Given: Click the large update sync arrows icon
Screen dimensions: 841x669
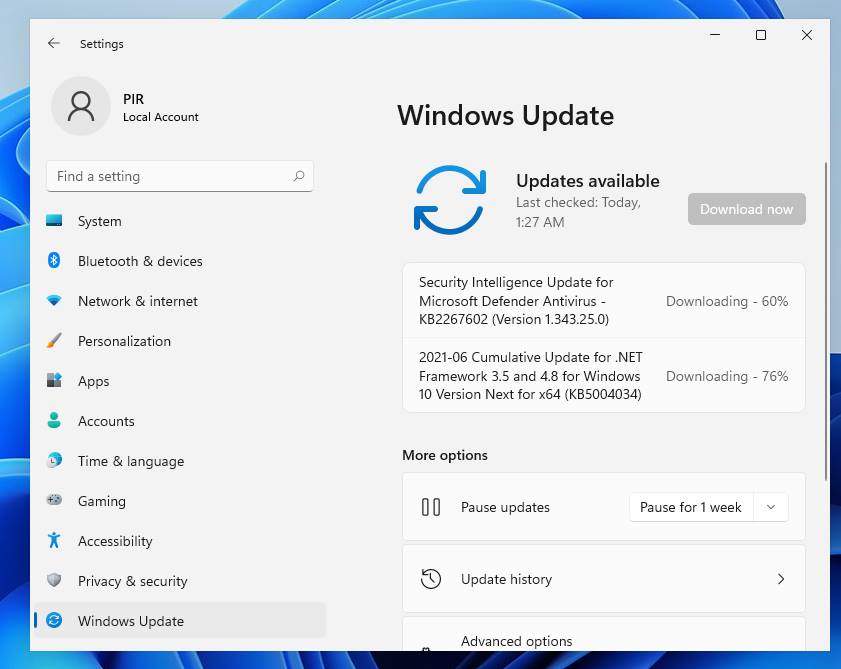Looking at the screenshot, I should click(449, 200).
